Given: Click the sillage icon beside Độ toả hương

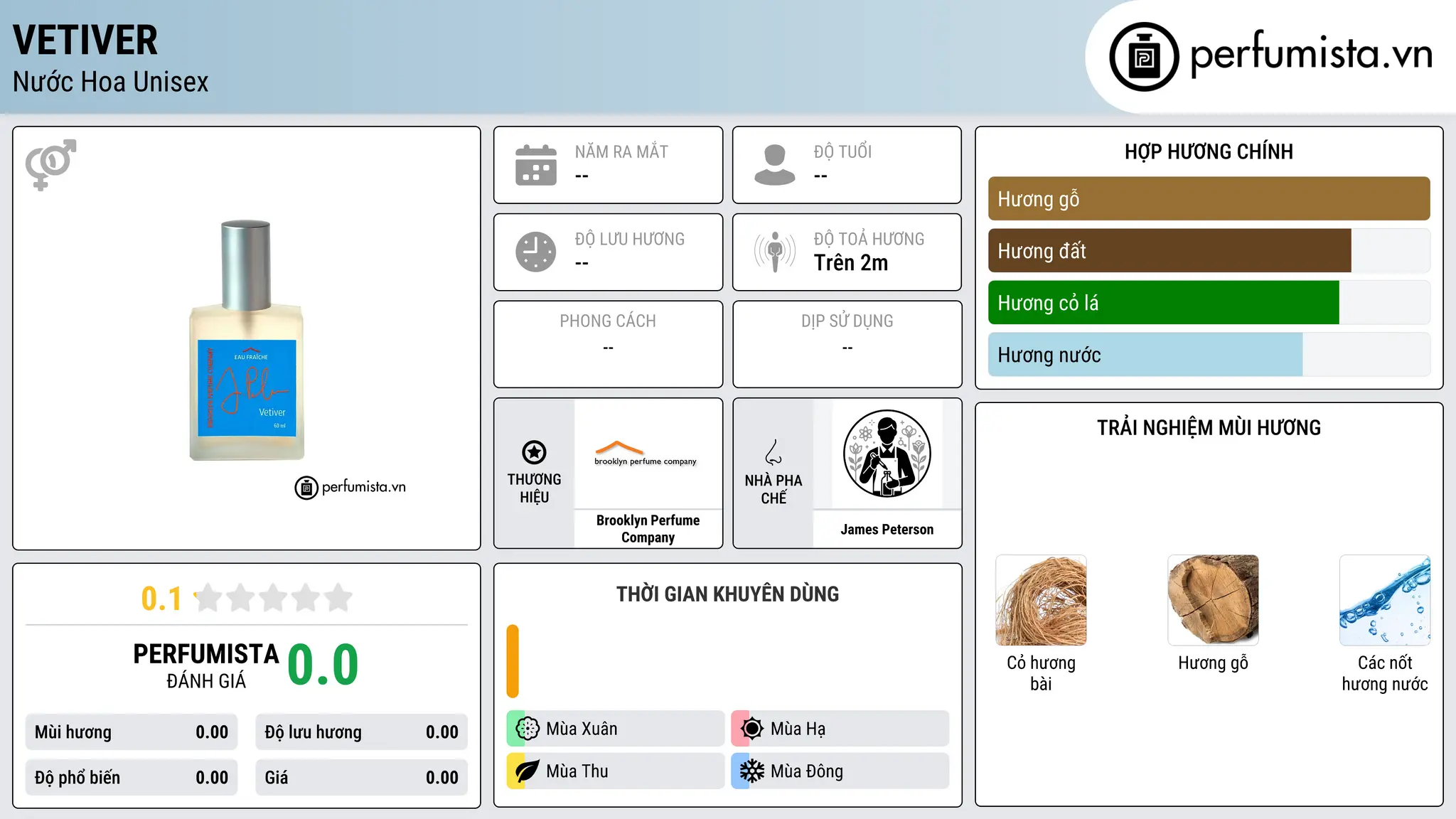Looking at the screenshot, I should [775, 252].
